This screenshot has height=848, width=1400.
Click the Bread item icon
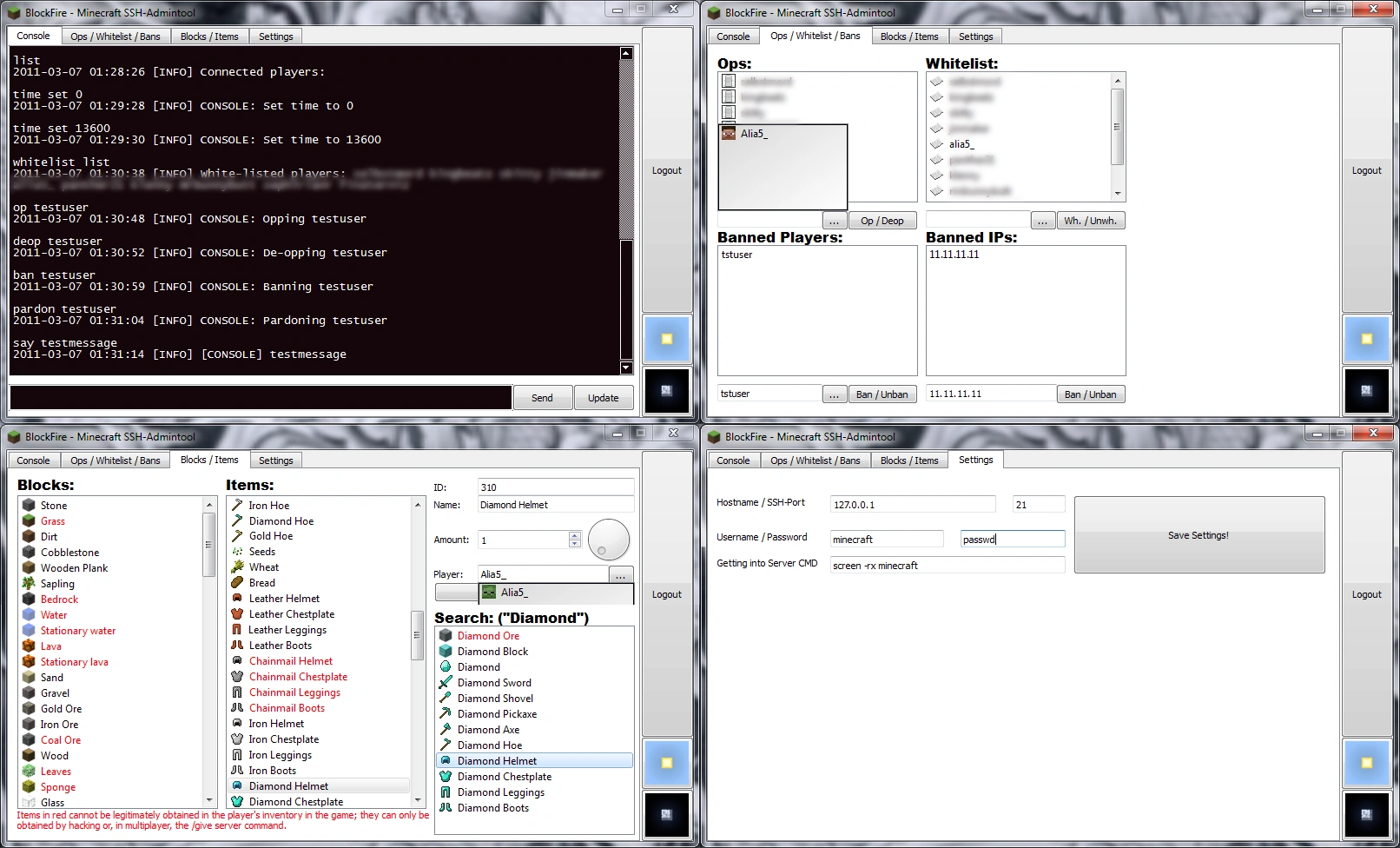[237, 582]
